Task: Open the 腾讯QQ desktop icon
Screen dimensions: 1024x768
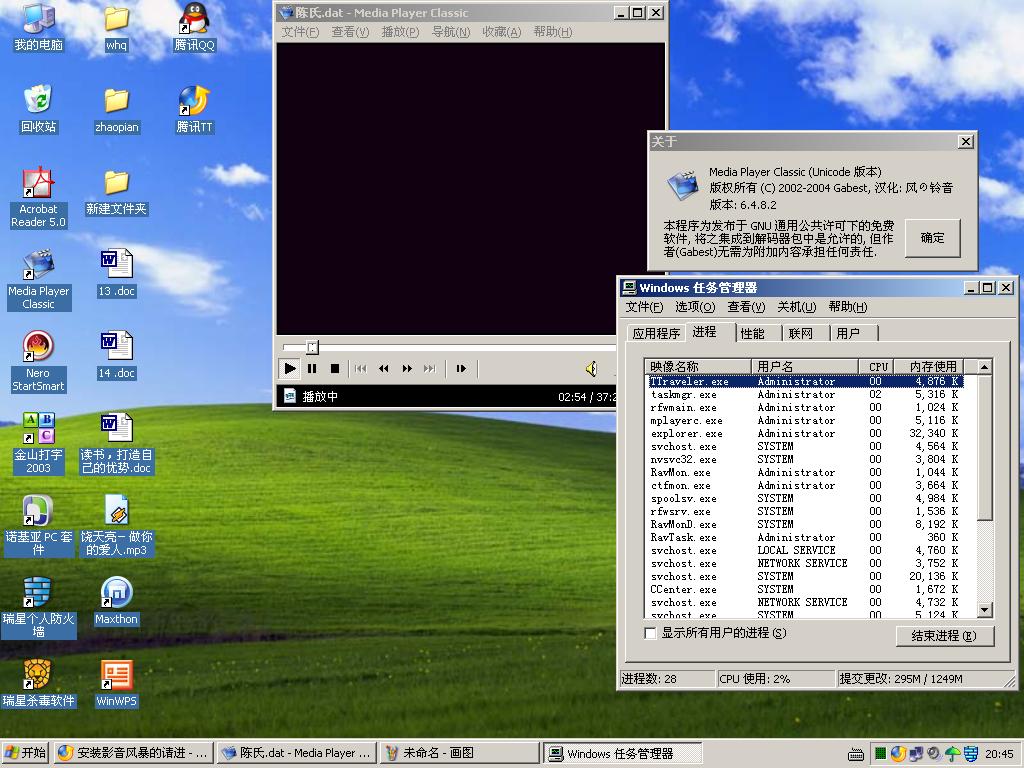Action: pos(194,27)
